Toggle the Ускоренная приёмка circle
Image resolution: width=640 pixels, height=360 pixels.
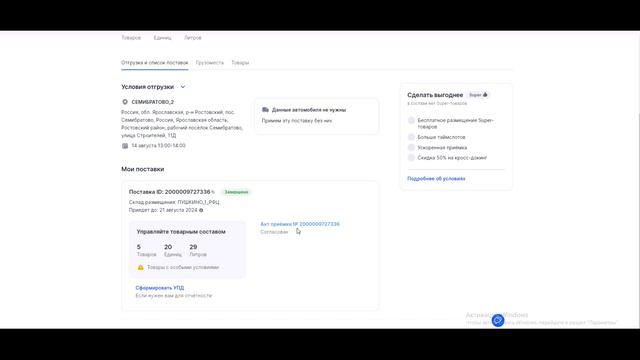click(x=411, y=147)
